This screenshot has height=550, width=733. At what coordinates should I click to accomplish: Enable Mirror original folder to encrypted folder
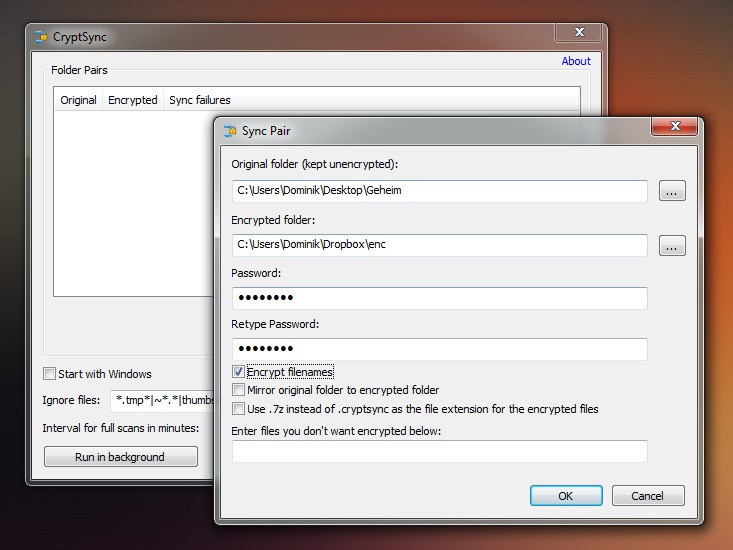click(x=238, y=390)
